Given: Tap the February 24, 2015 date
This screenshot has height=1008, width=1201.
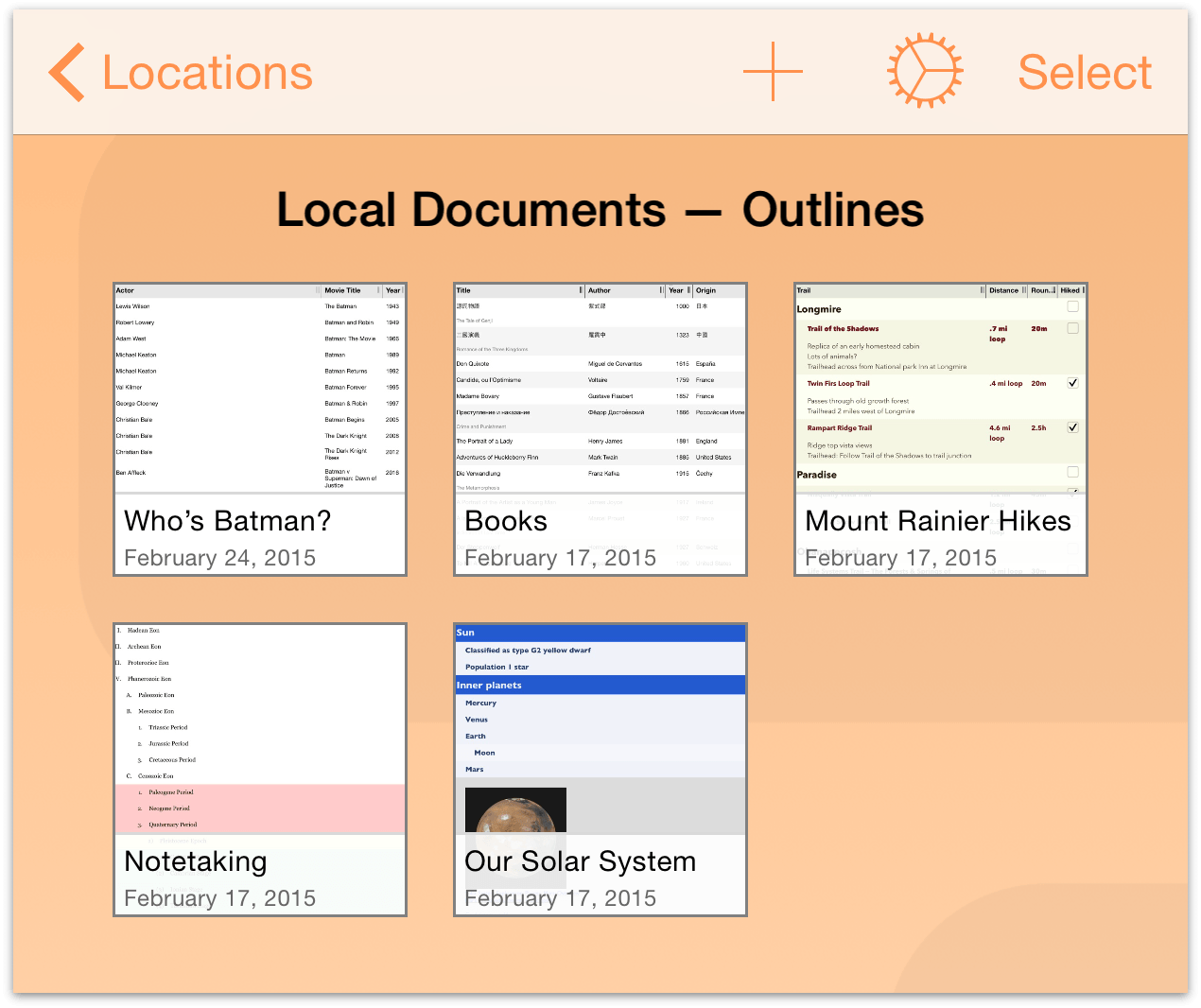Looking at the screenshot, I should [x=220, y=558].
